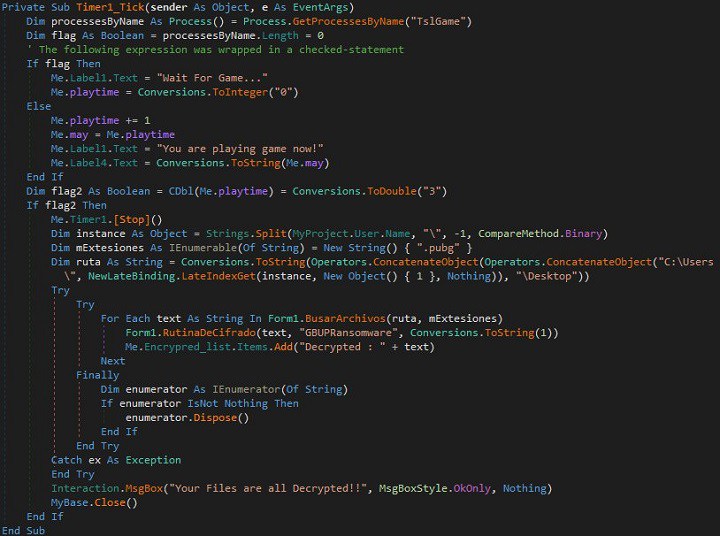
Task: Select the ".pubg" extension string
Action: click(x=438, y=248)
